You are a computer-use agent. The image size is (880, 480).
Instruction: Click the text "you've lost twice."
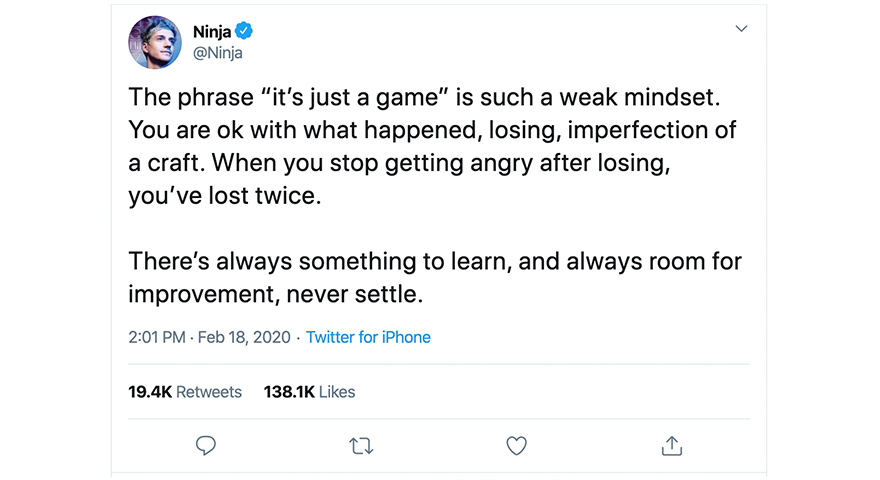(x=225, y=196)
